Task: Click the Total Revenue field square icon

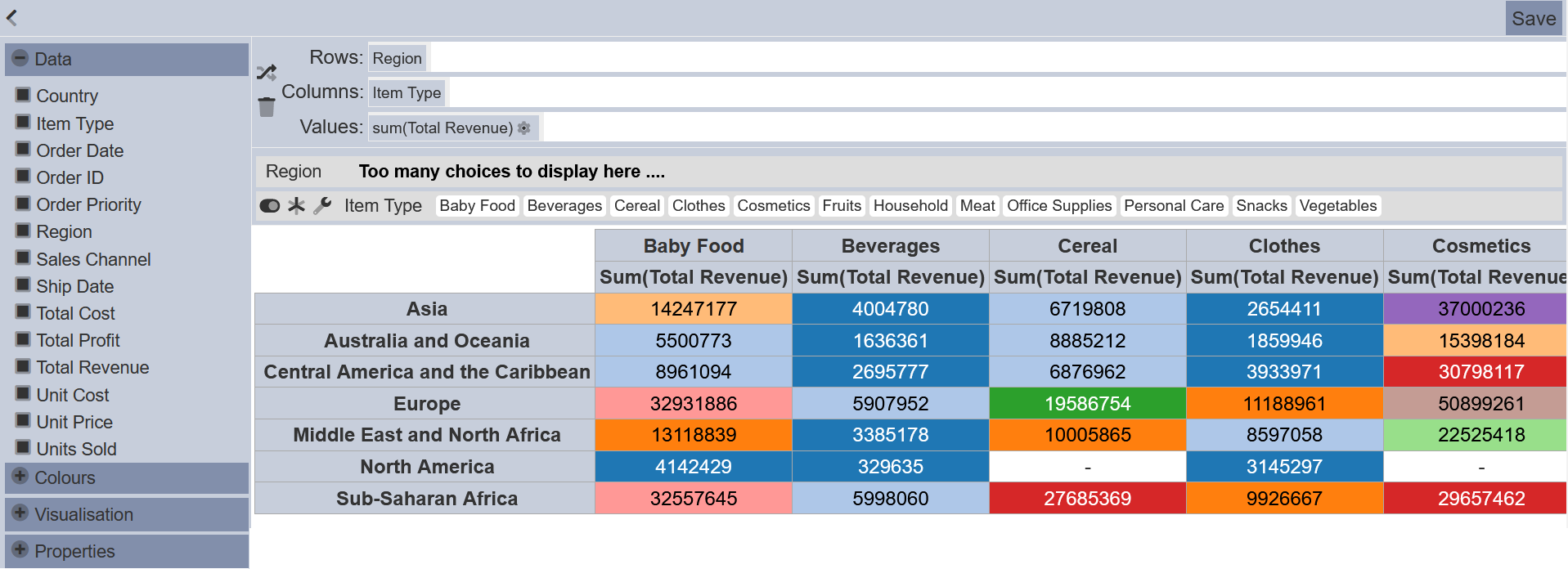Action: [x=23, y=366]
